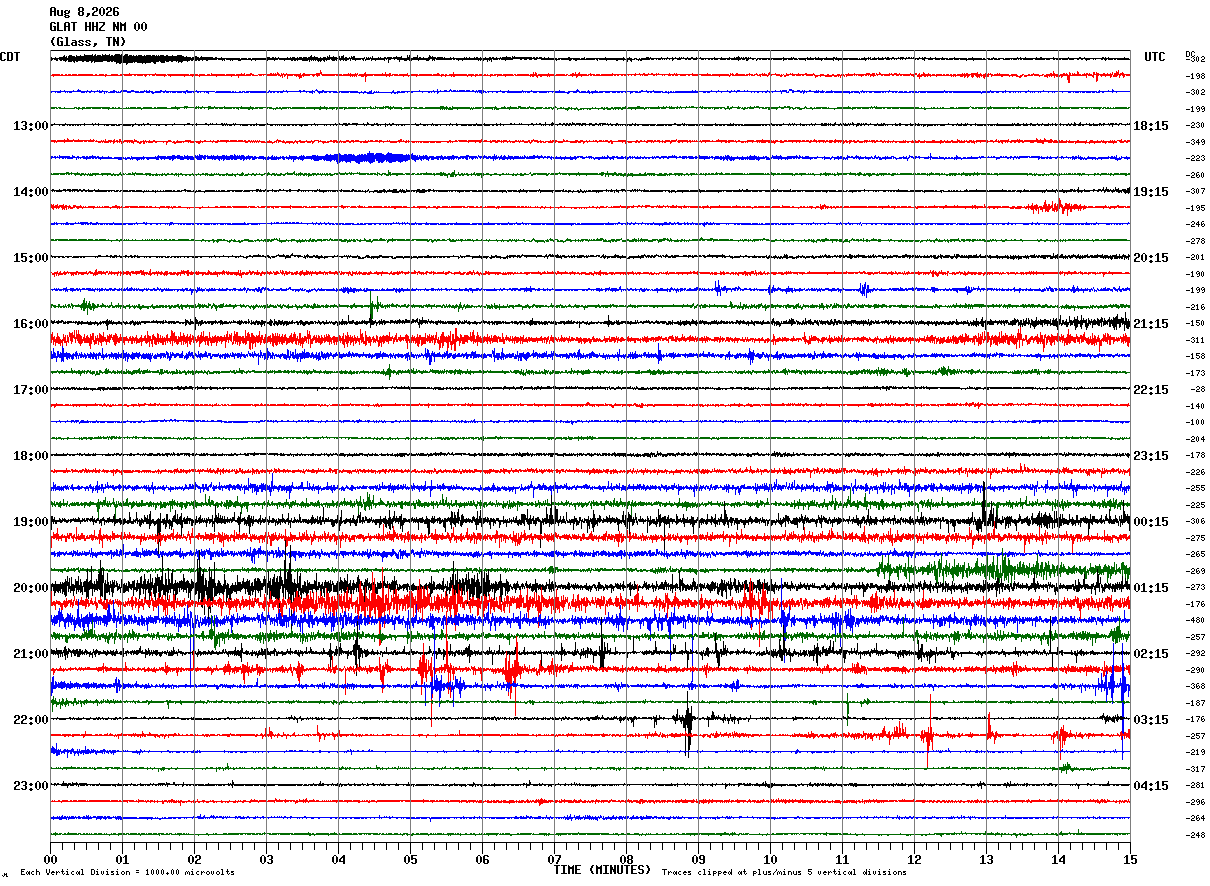Image resolution: width=1210 pixels, height=886 pixels.
Task: Click the date label Aug 8,2026
Action: [84, 12]
